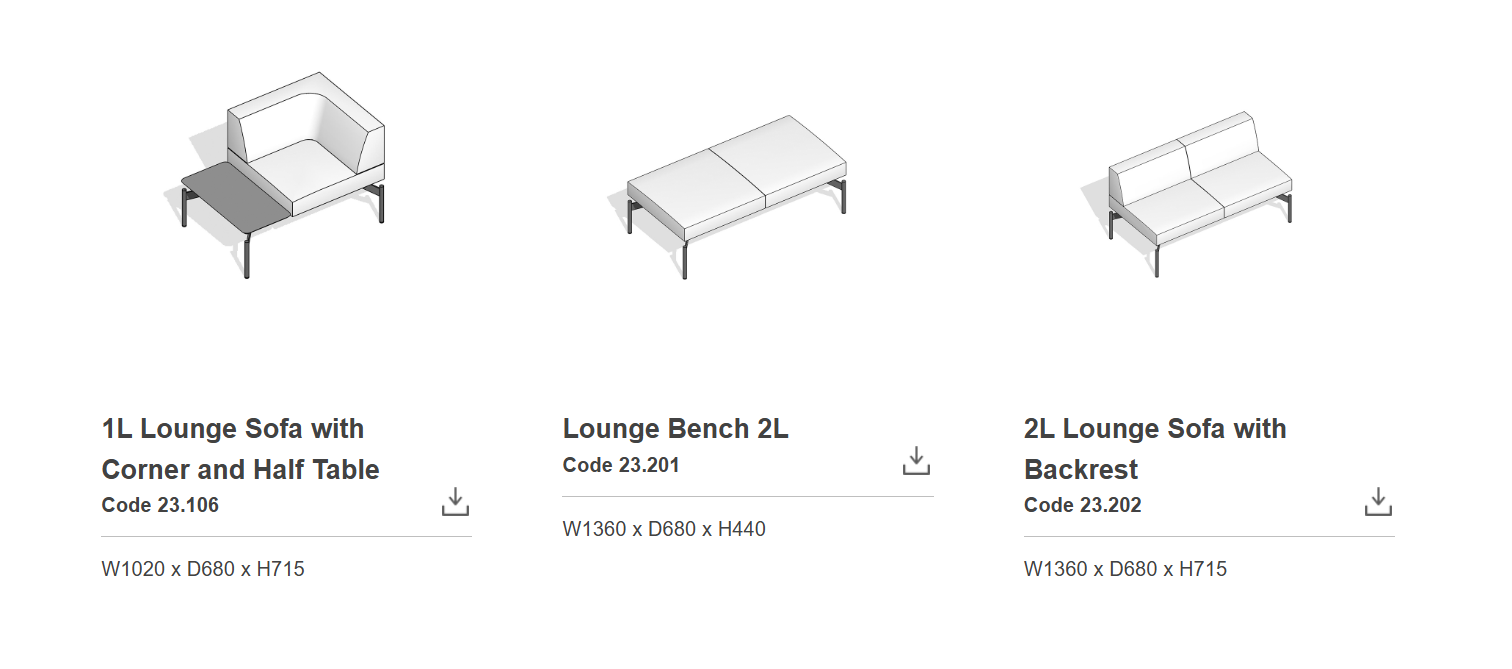View the 2L sofa with backrest image

coord(1200,190)
